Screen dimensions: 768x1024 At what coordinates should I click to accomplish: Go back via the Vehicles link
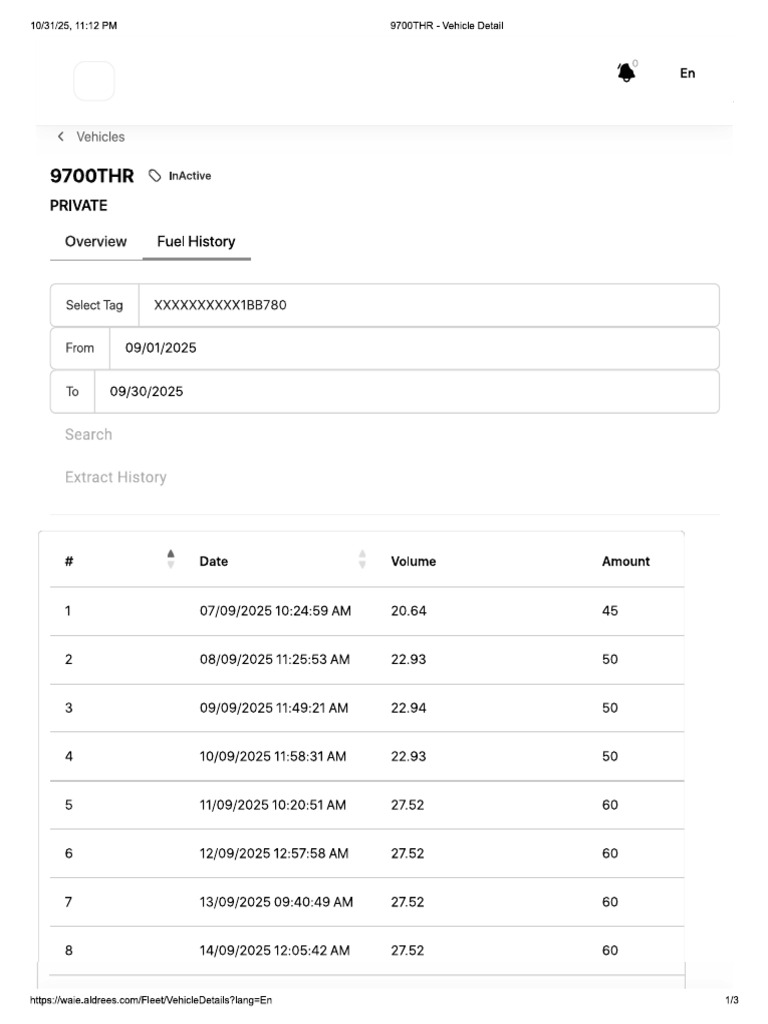(x=101, y=136)
